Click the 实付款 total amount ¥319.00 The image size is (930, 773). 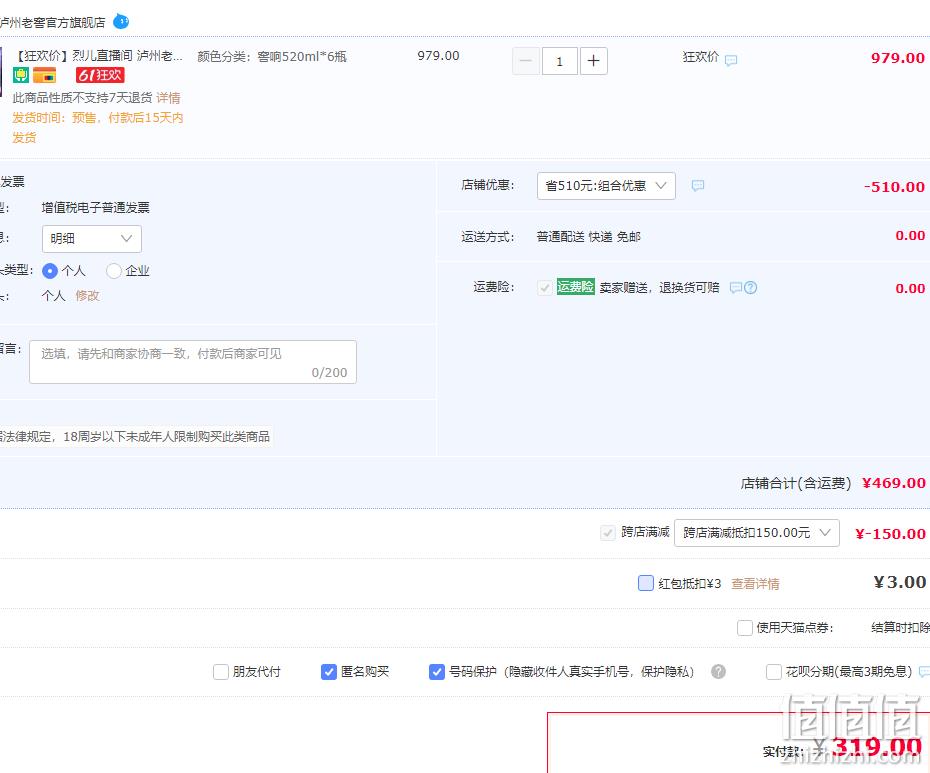point(870,747)
